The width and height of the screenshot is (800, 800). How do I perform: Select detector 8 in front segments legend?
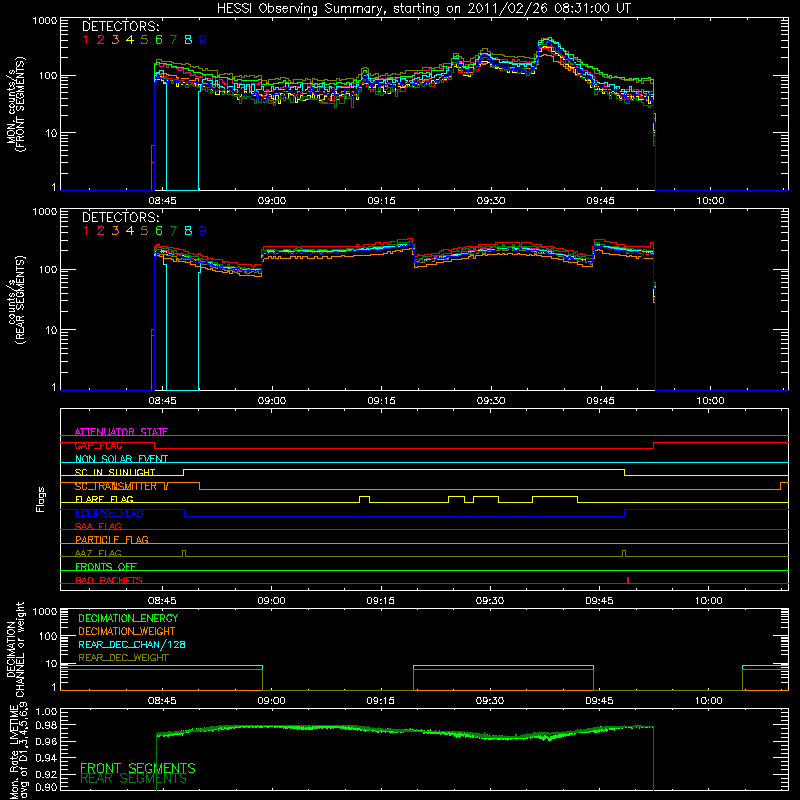(x=188, y=40)
